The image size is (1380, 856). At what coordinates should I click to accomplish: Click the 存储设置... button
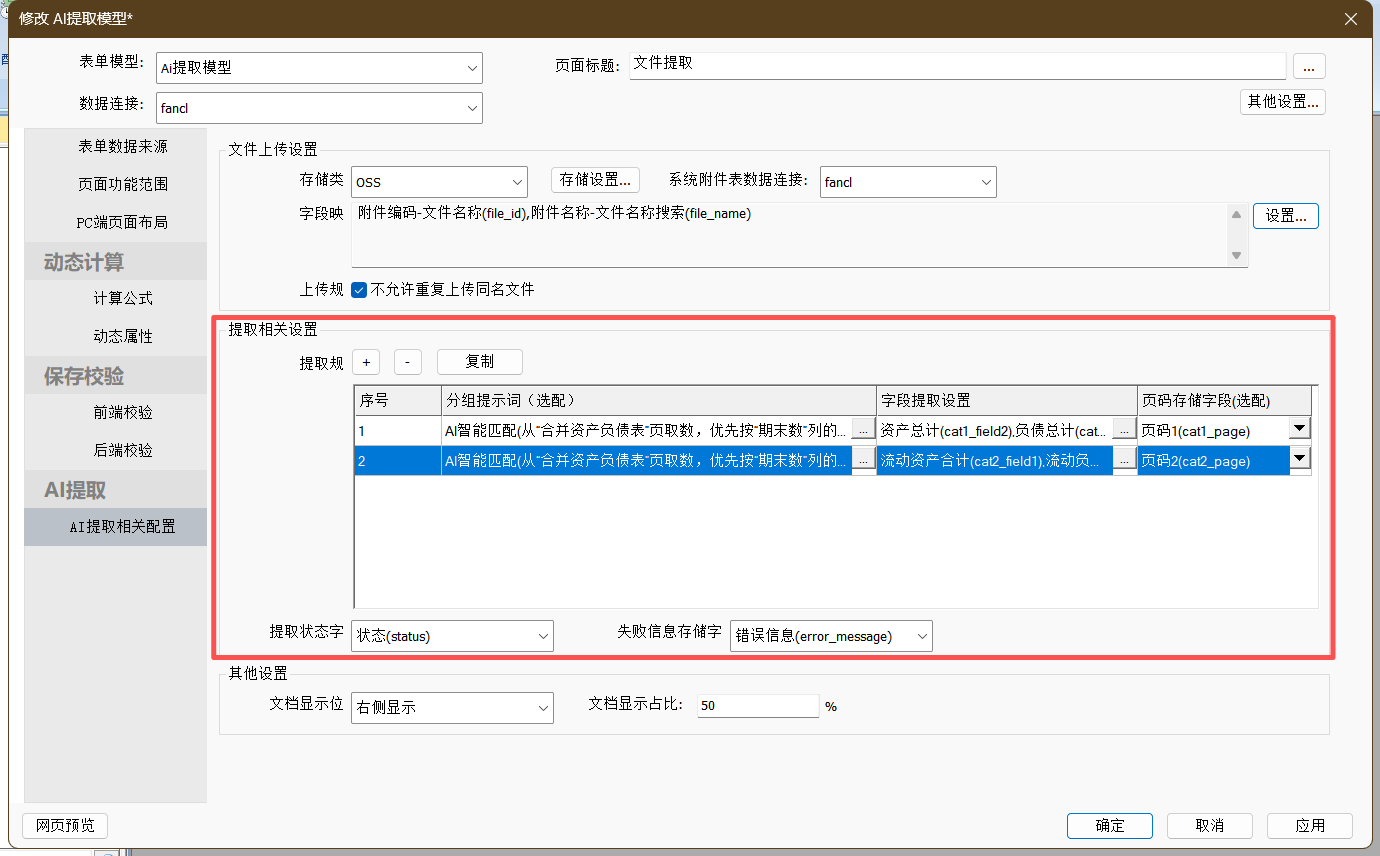pyautogui.click(x=595, y=180)
